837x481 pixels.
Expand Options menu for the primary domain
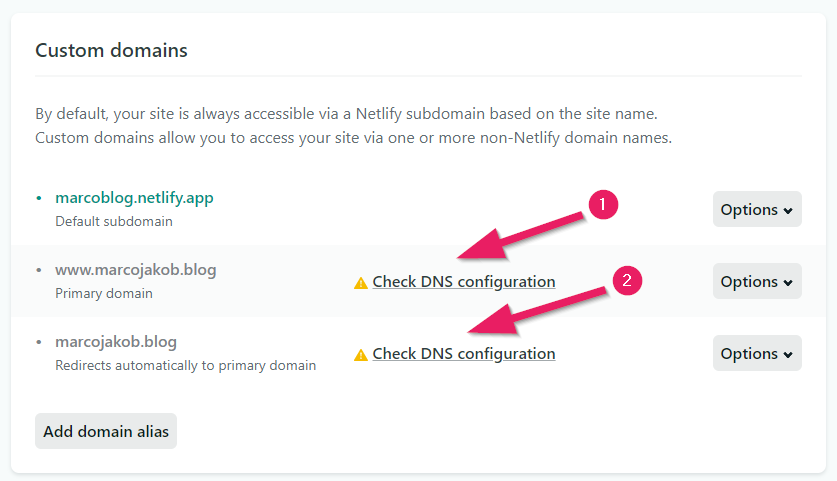click(757, 281)
